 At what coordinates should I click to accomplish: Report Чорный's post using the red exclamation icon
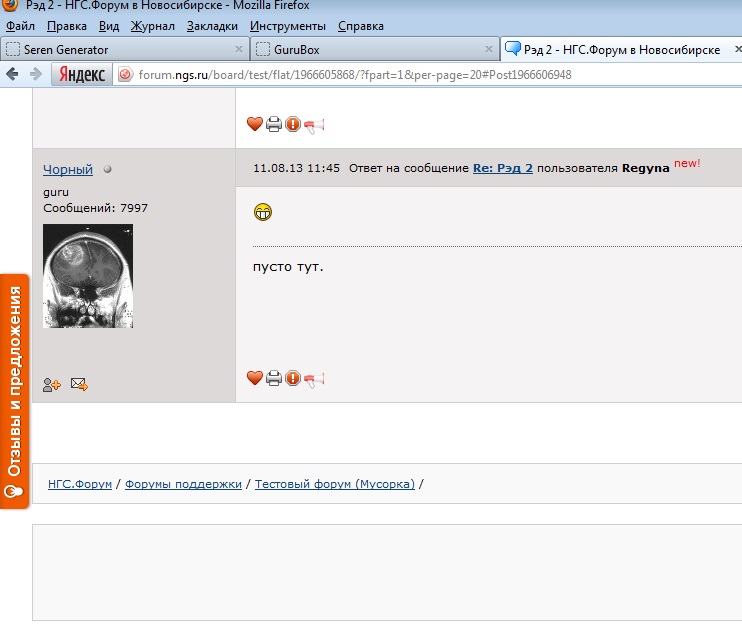pos(293,378)
